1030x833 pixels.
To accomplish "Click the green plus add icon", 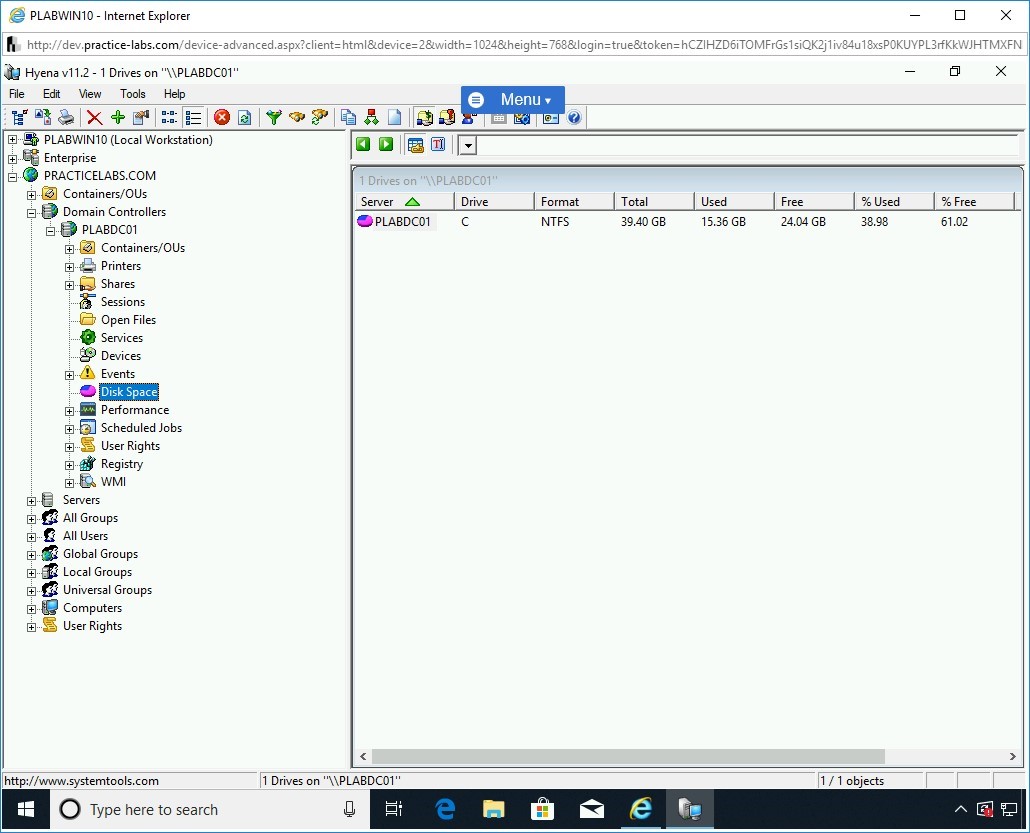I will point(118,118).
